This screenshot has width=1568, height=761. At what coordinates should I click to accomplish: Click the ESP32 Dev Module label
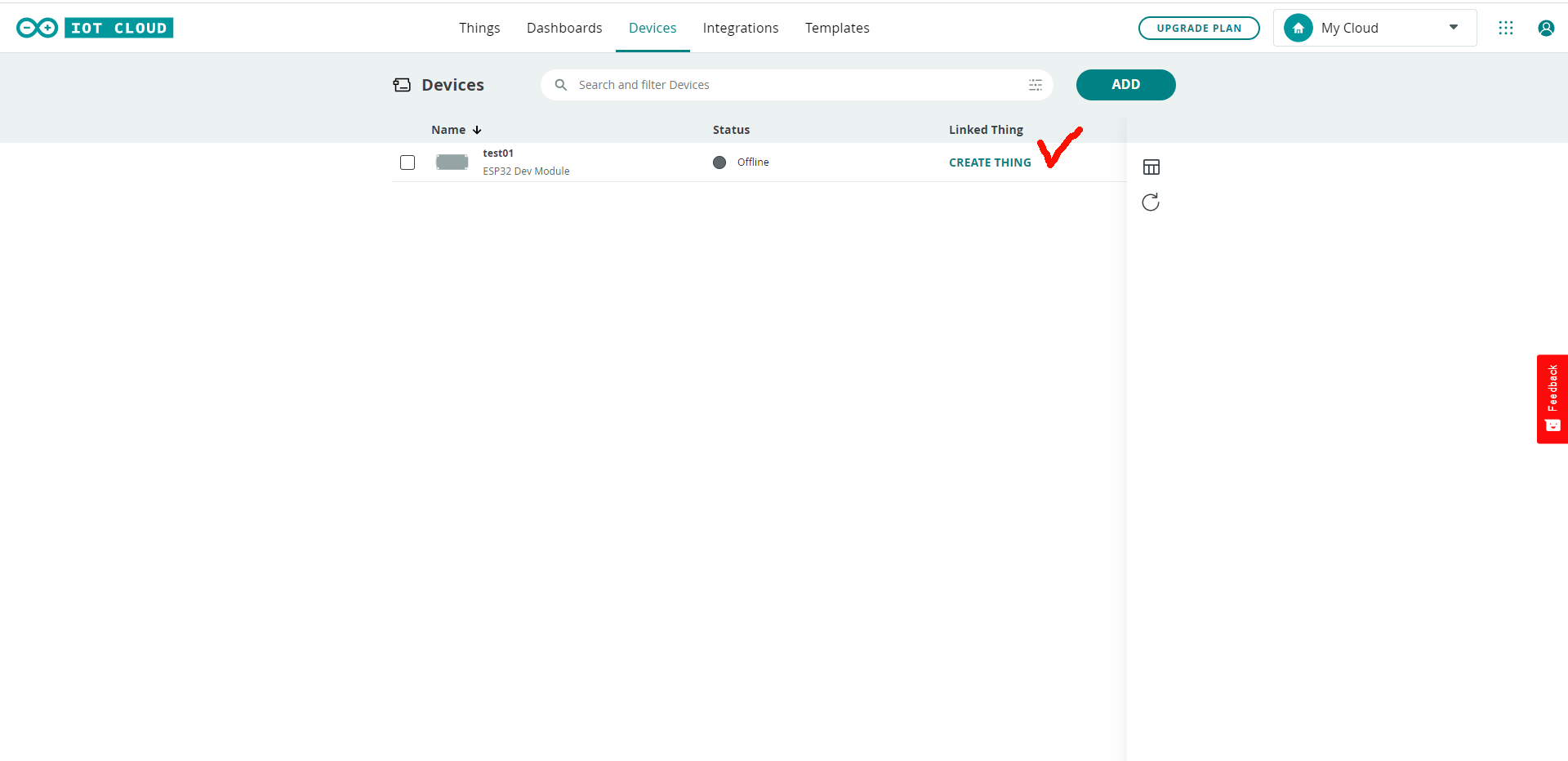point(526,171)
